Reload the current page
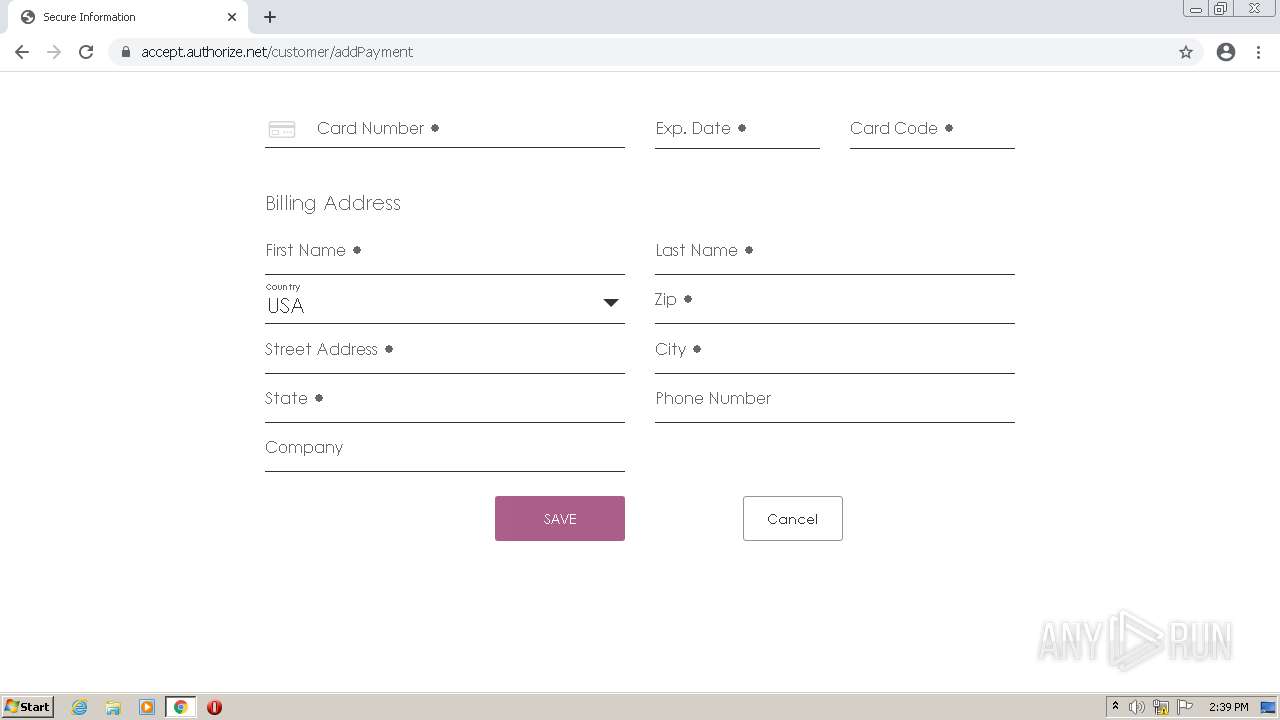 (x=86, y=52)
